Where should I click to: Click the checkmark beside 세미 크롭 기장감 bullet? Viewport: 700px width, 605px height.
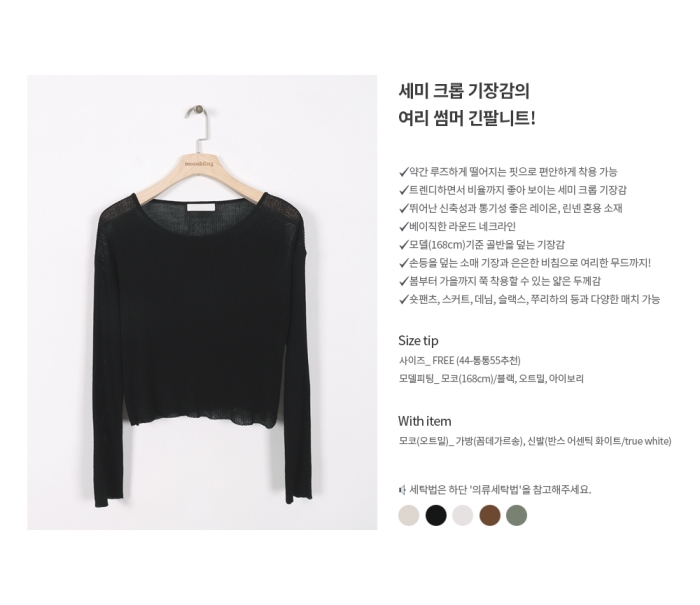[x=404, y=190]
